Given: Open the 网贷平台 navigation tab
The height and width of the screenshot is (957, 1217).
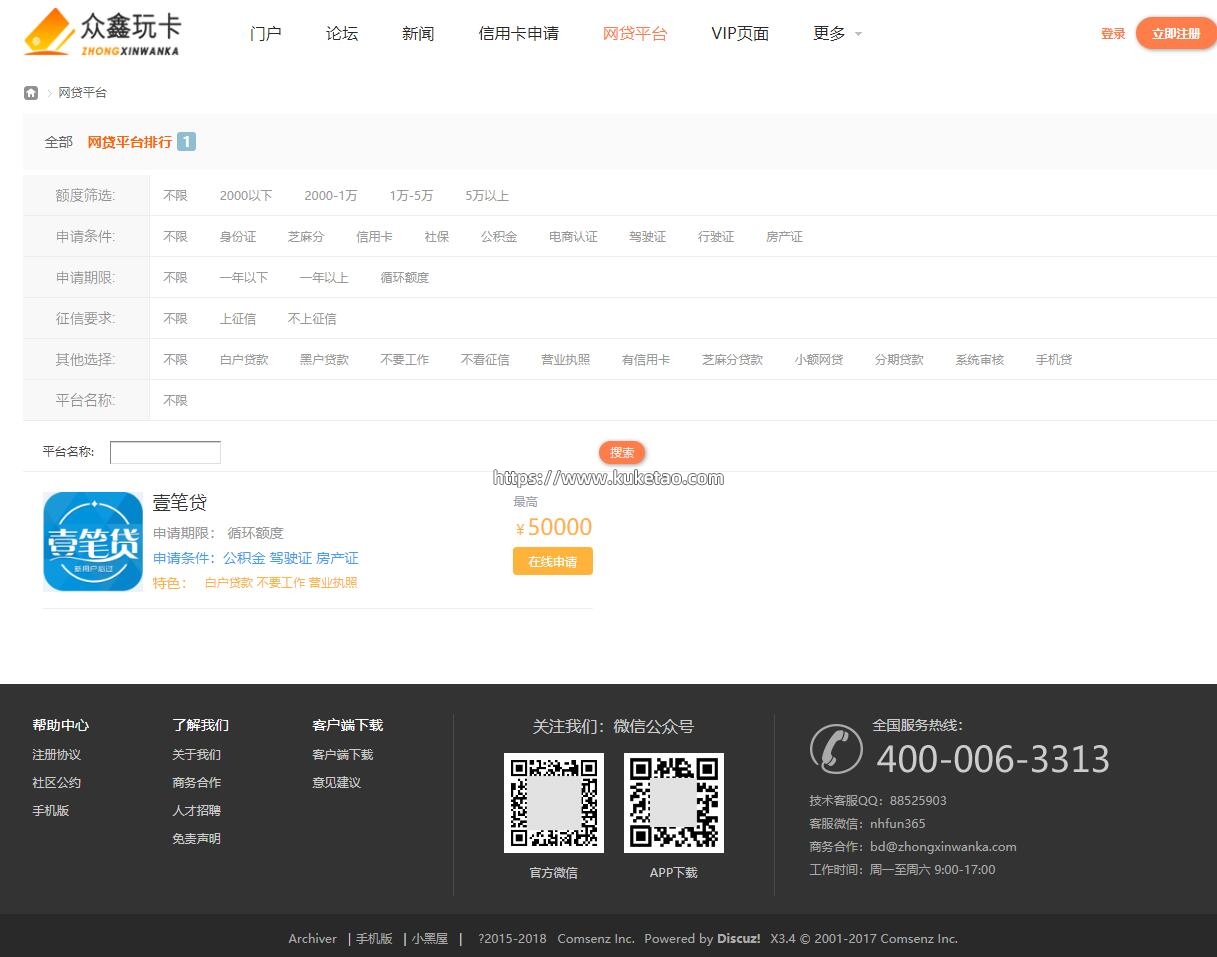Looking at the screenshot, I should pyautogui.click(x=634, y=34).
